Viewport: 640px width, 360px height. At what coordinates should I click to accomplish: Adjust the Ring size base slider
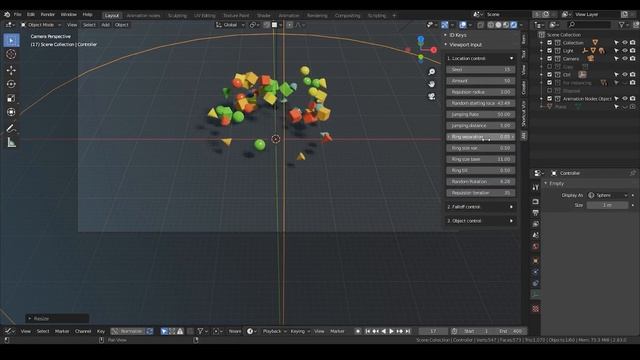pyautogui.click(x=480, y=159)
